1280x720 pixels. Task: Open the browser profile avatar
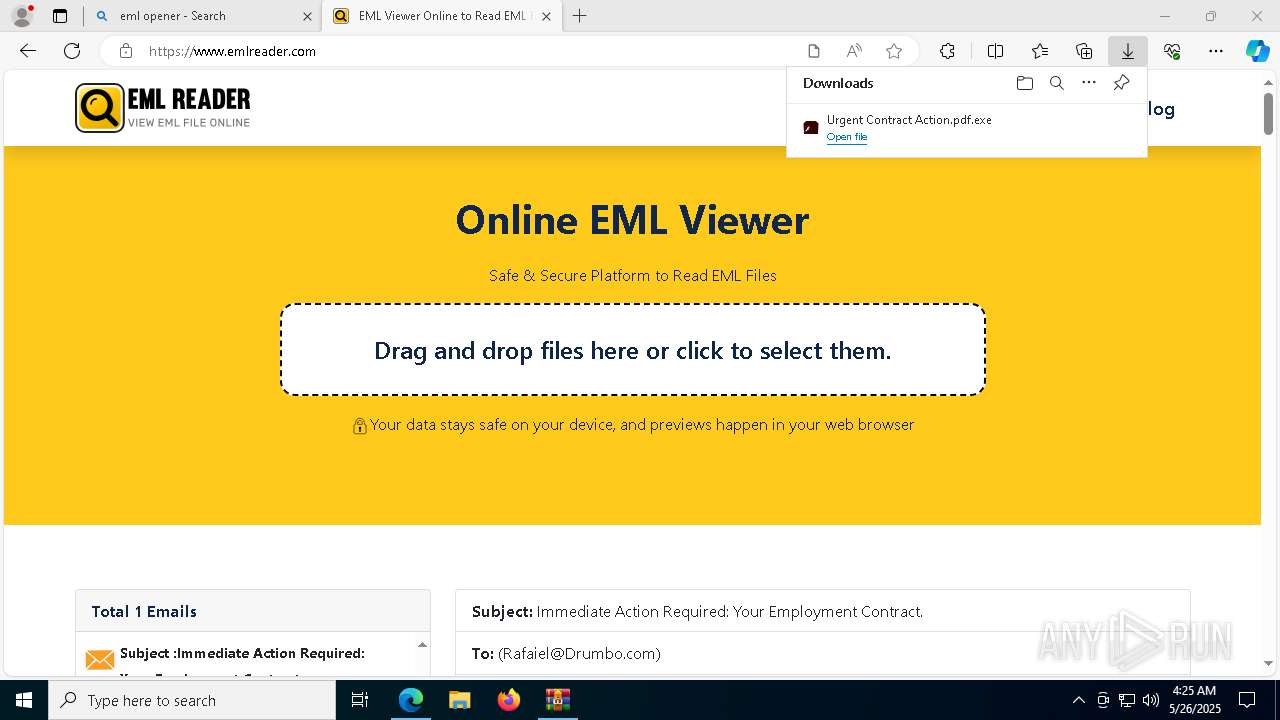tap(22, 16)
